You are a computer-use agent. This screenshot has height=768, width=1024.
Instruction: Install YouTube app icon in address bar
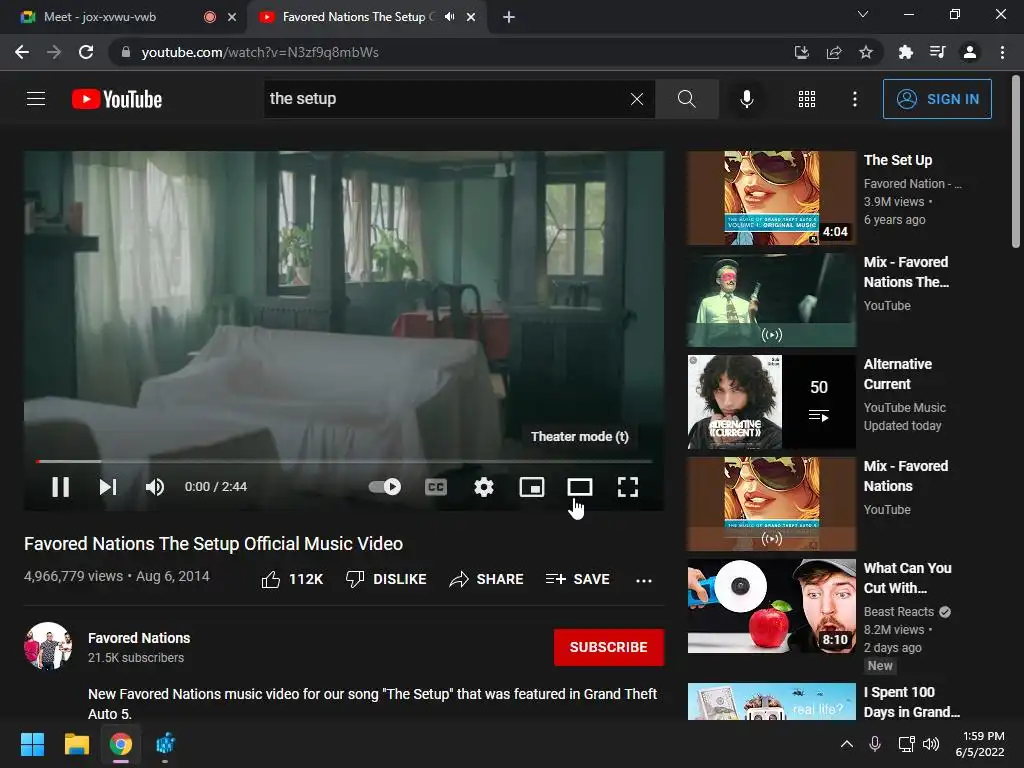coord(801,52)
